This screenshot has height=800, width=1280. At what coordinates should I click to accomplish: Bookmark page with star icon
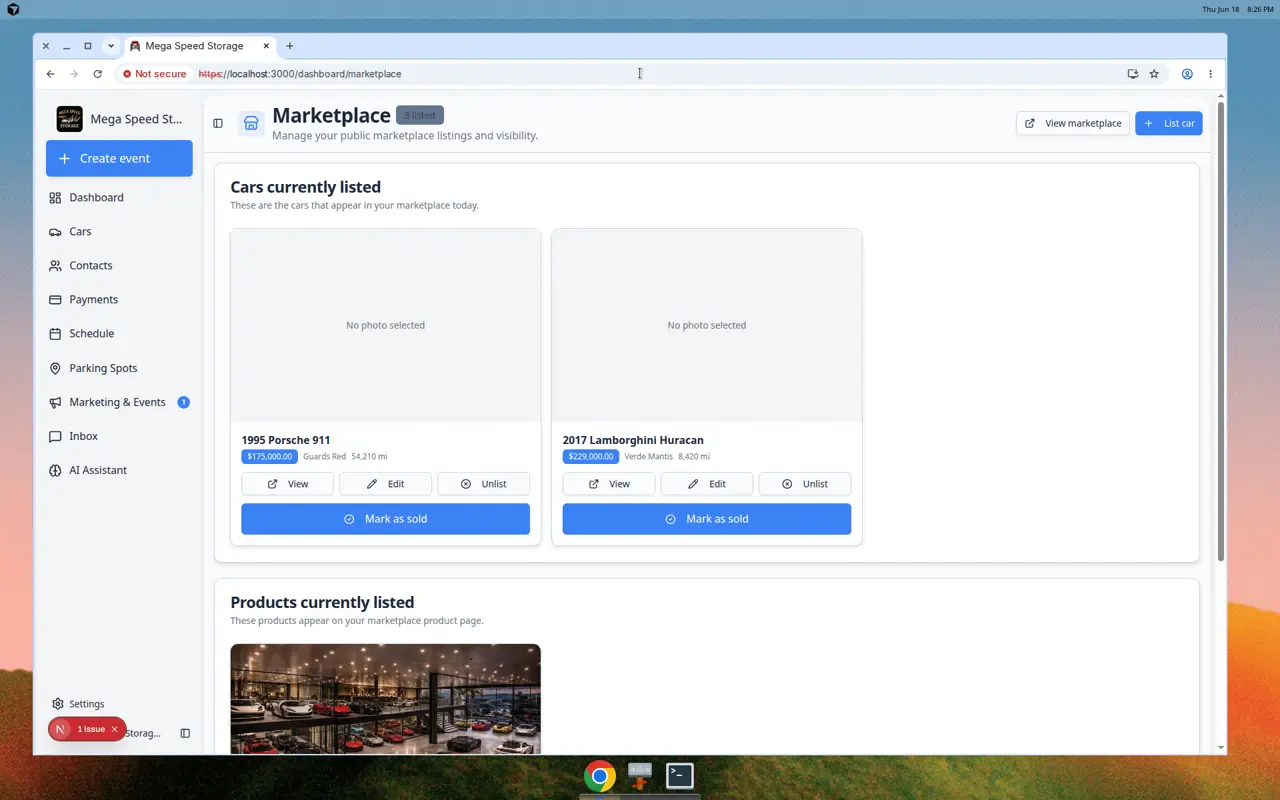point(1154,74)
